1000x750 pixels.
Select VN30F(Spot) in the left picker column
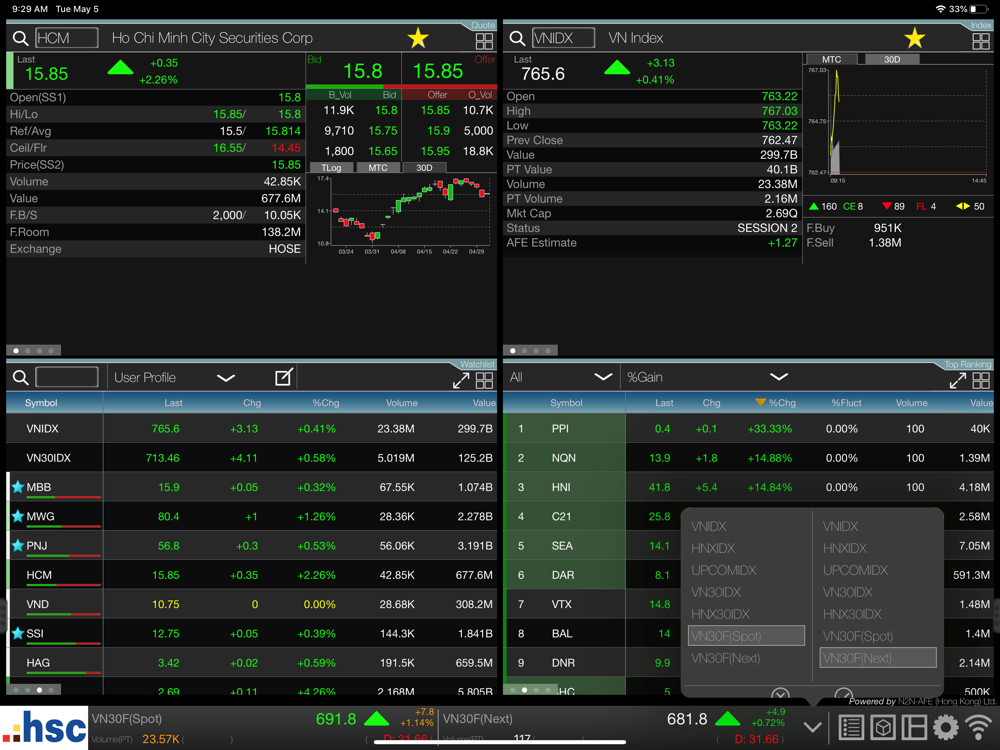[x=746, y=636]
